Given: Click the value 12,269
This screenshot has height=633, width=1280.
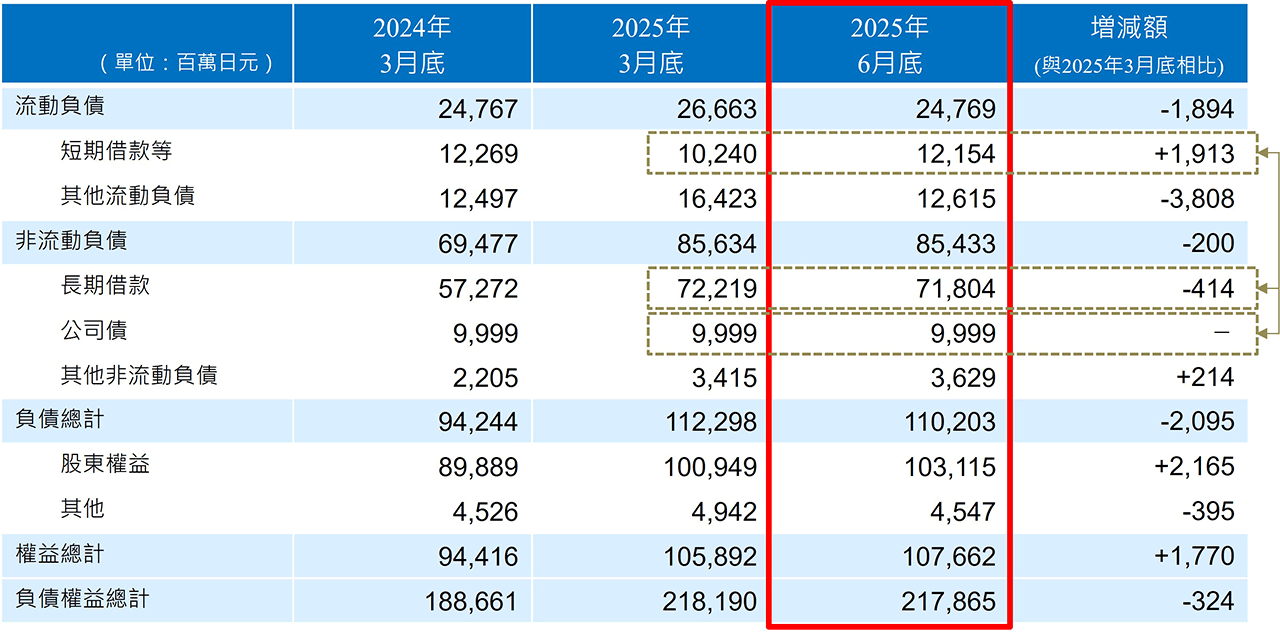Looking at the screenshot, I should (x=478, y=154).
